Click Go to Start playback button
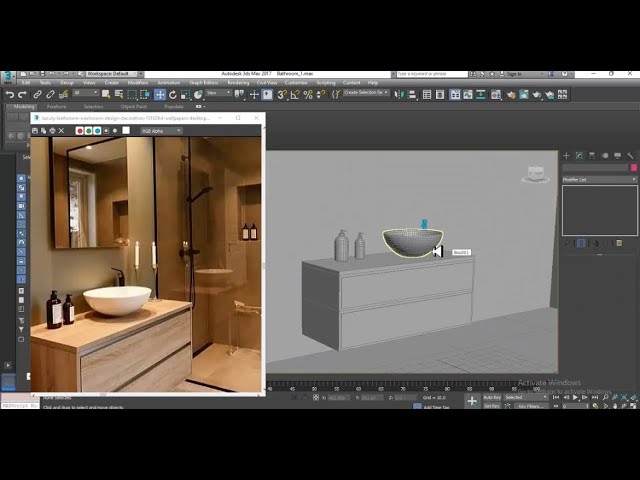 click(x=556, y=397)
